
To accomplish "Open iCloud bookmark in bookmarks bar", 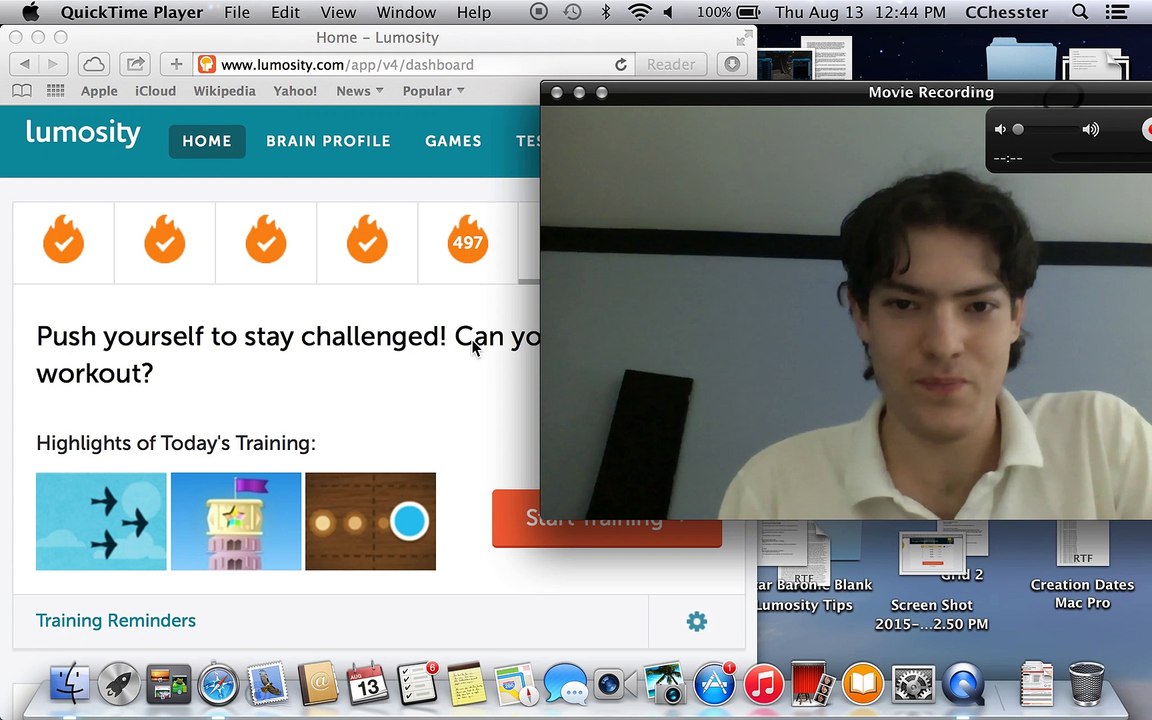I will pyautogui.click(x=155, y=91).
